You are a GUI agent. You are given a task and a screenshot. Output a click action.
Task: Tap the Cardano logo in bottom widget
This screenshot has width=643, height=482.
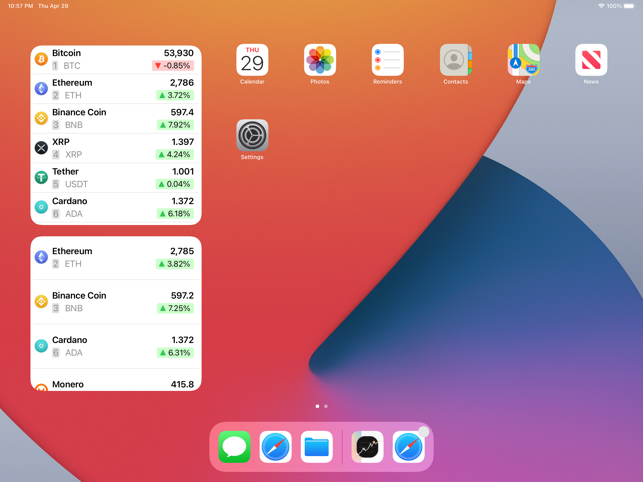pos(41,346)
